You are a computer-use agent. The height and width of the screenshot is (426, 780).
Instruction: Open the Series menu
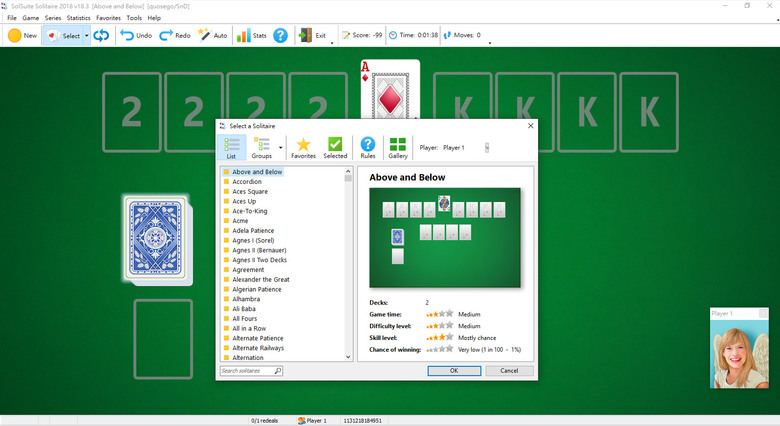pos(53,18)
